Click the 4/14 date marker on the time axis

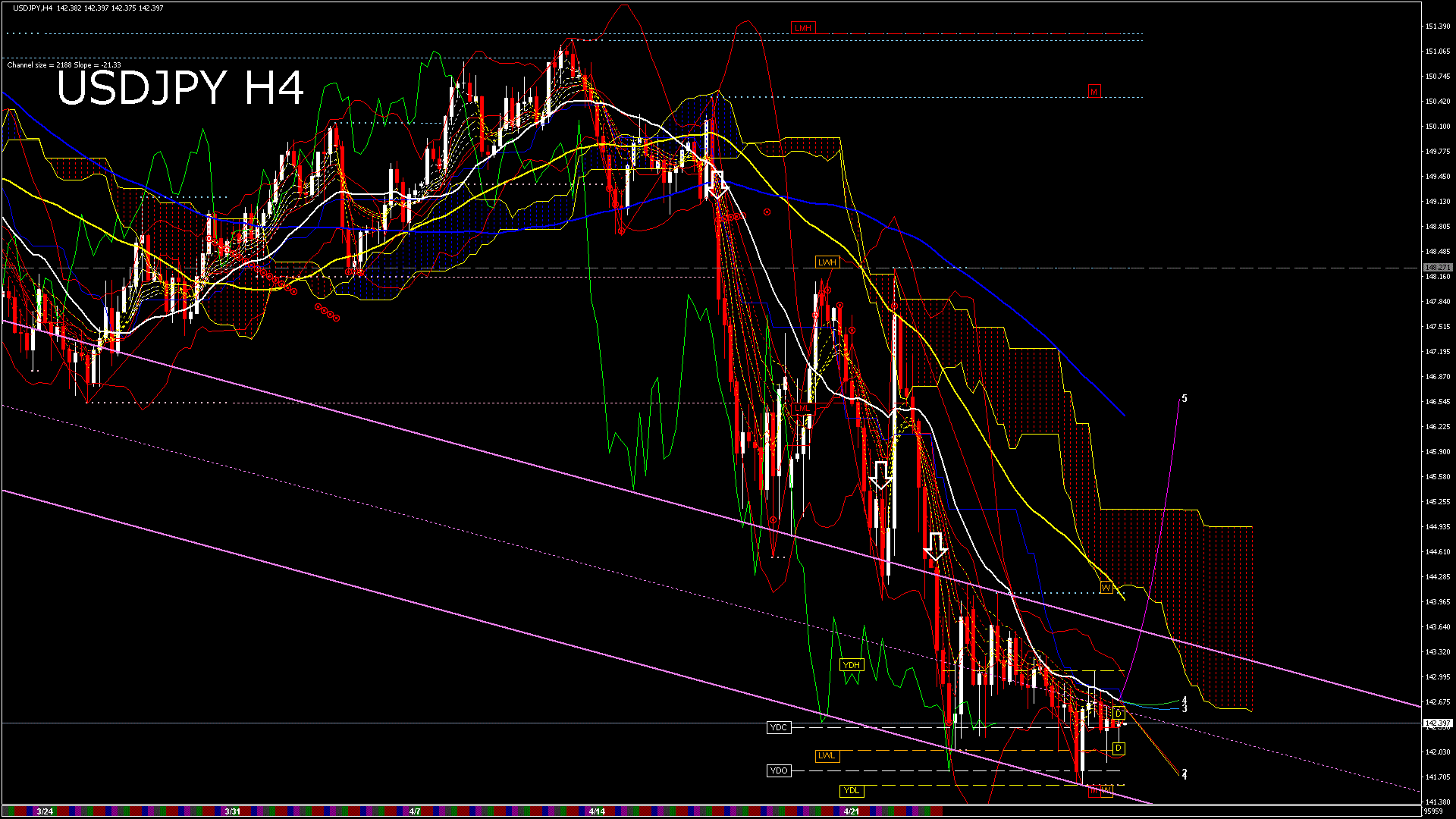tap(597, 811)
